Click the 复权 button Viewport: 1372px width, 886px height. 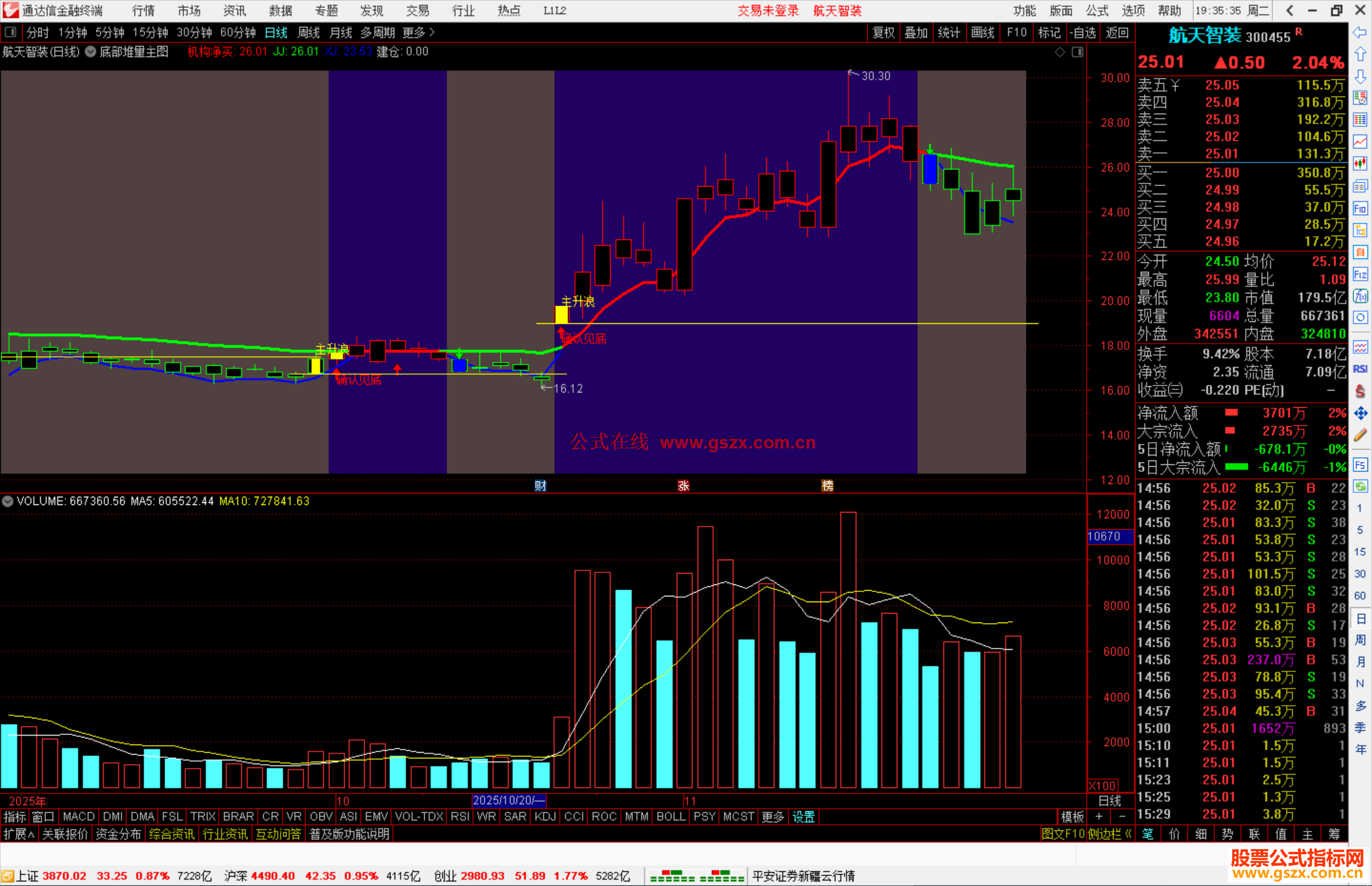pos(883,32)
